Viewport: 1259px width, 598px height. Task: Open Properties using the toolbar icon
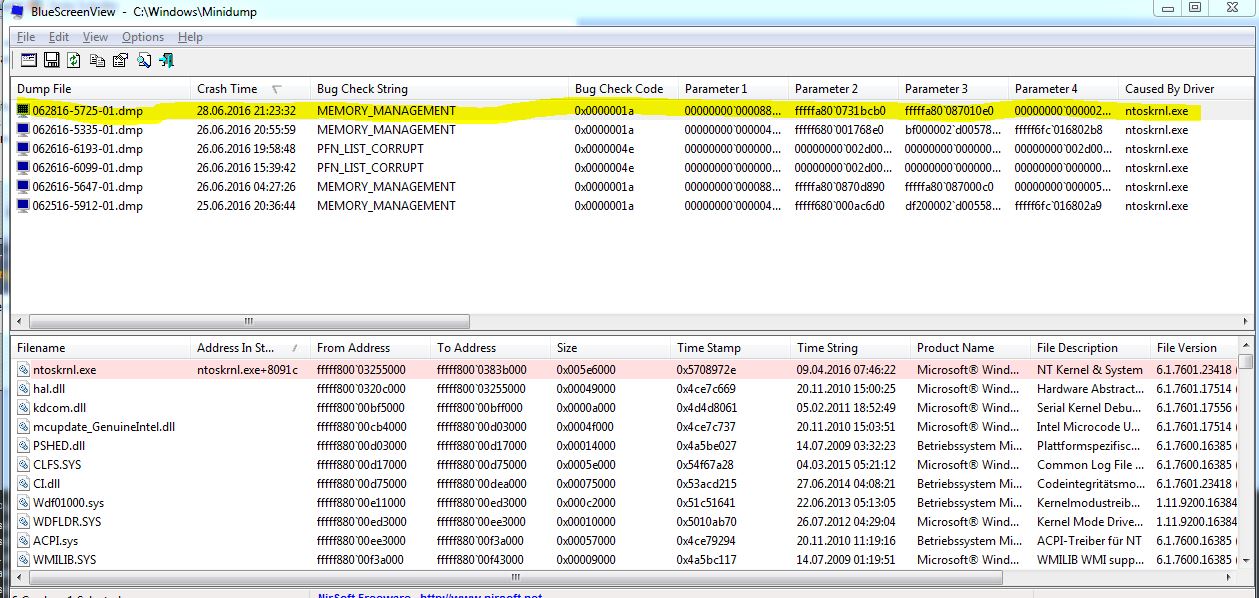120,60
